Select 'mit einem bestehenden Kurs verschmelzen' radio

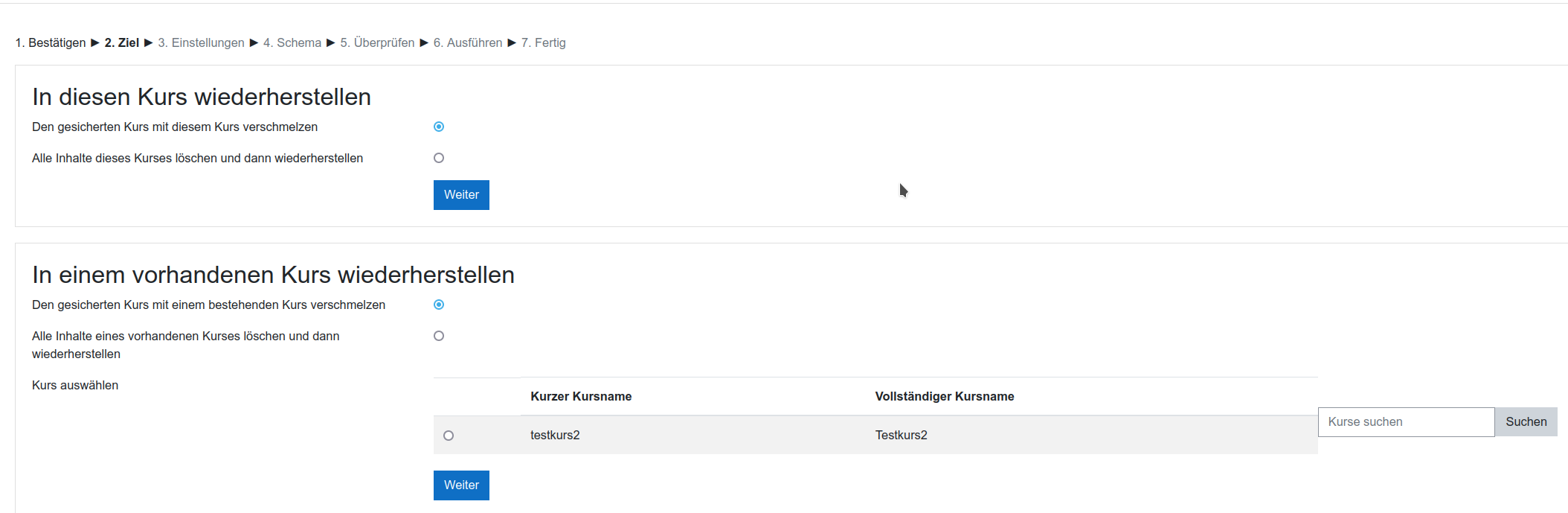click(439, 305)
